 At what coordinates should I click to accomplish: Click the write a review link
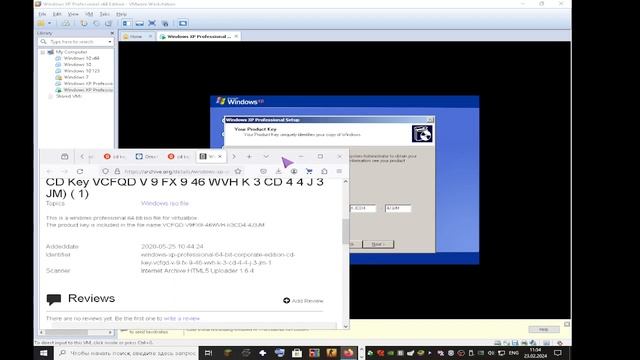[x=182, y=318]
